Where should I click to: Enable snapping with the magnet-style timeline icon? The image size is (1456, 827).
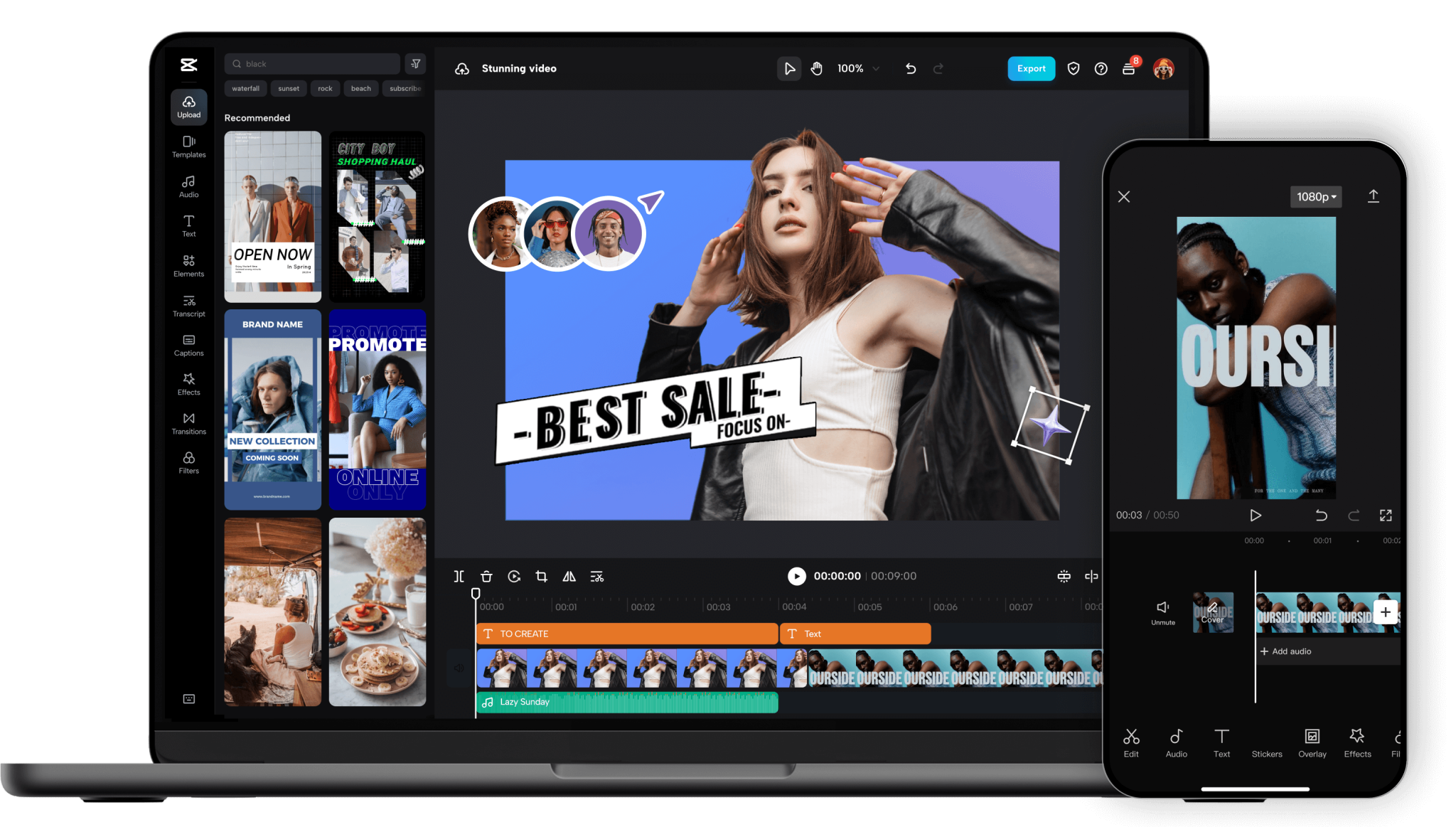[x=1064, y=577]
